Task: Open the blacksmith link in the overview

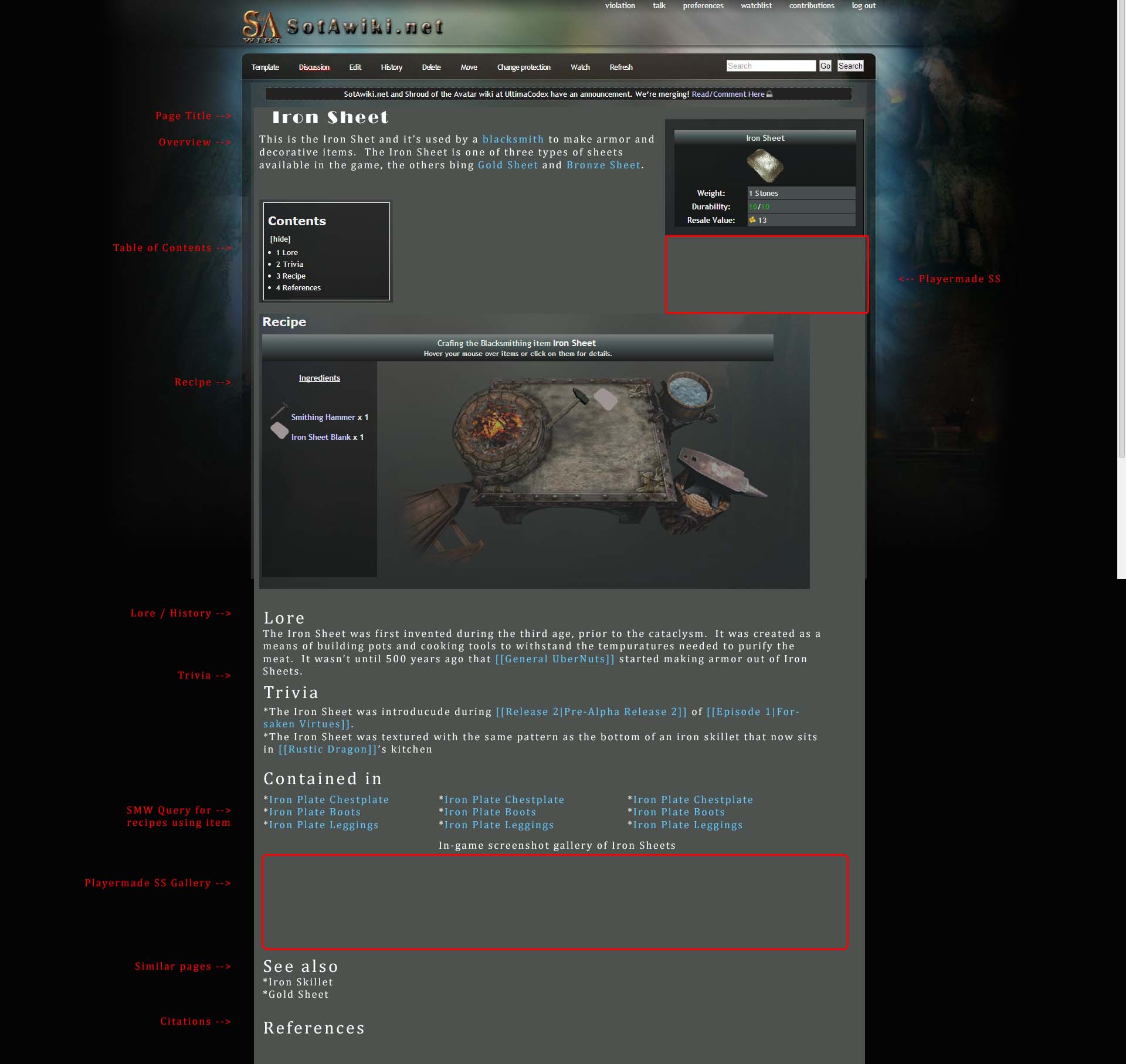Action: [x=513, y=139]
